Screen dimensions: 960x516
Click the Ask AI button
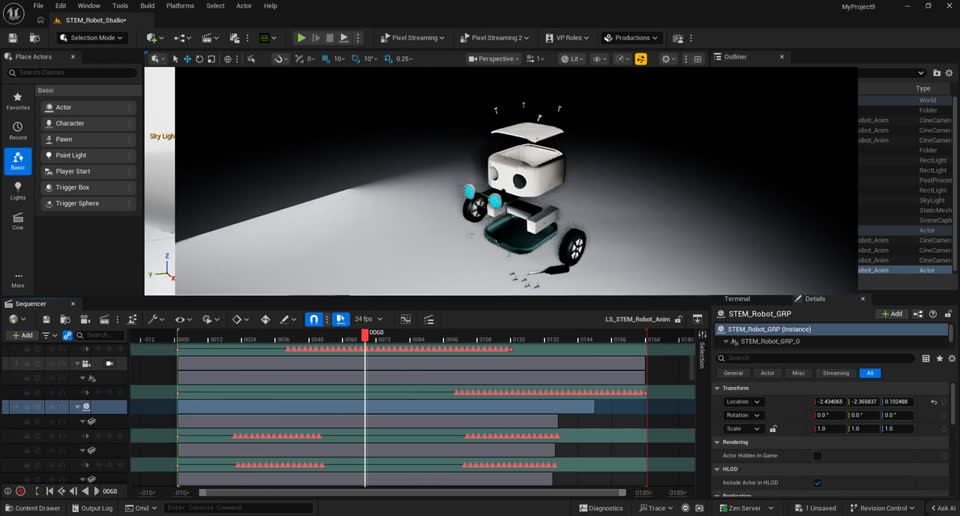pos(943,508)
